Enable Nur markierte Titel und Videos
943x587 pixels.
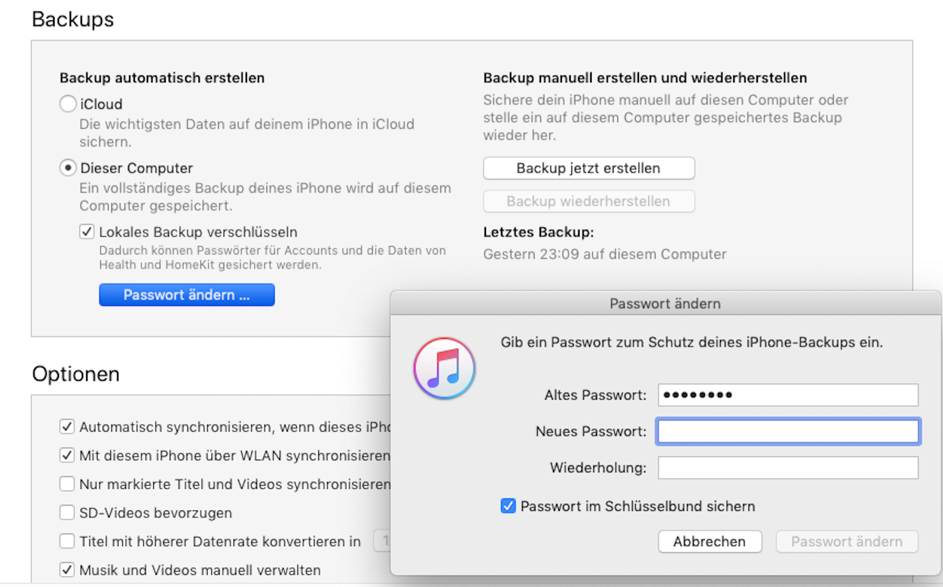coord(67,484)
